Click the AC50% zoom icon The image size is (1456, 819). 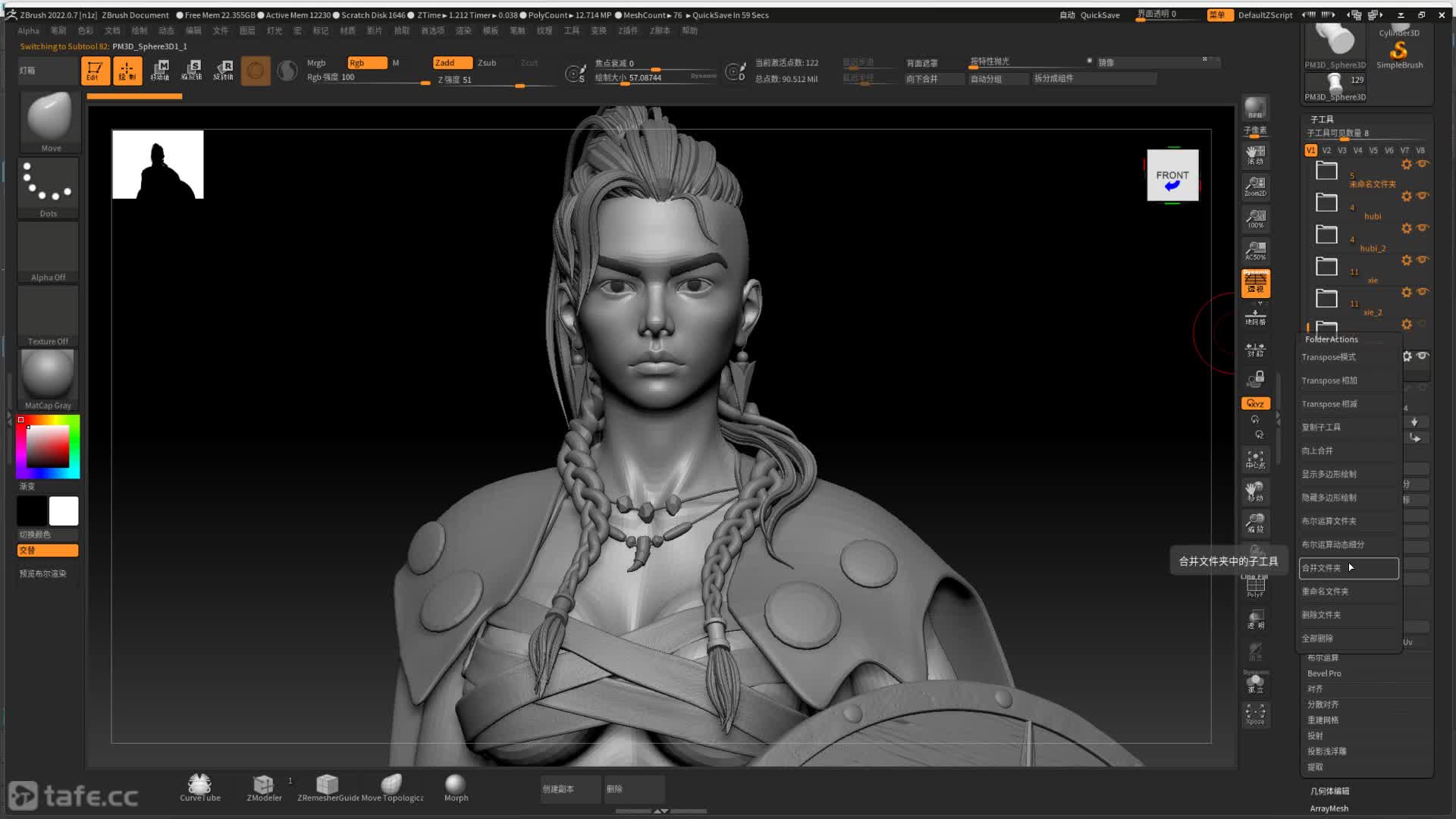pyautogui.click(x=1255, y=251)
